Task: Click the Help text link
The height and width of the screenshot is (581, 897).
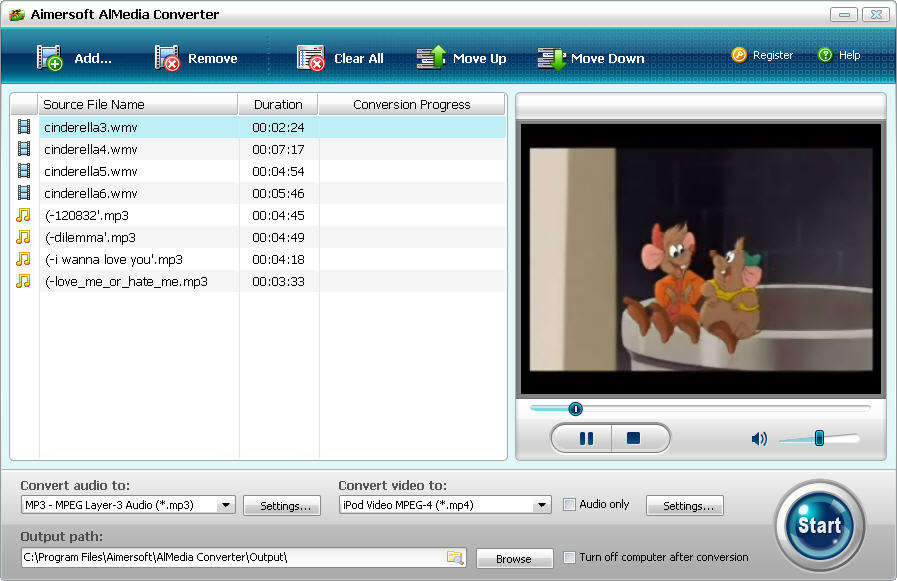Action: (850, 55)
